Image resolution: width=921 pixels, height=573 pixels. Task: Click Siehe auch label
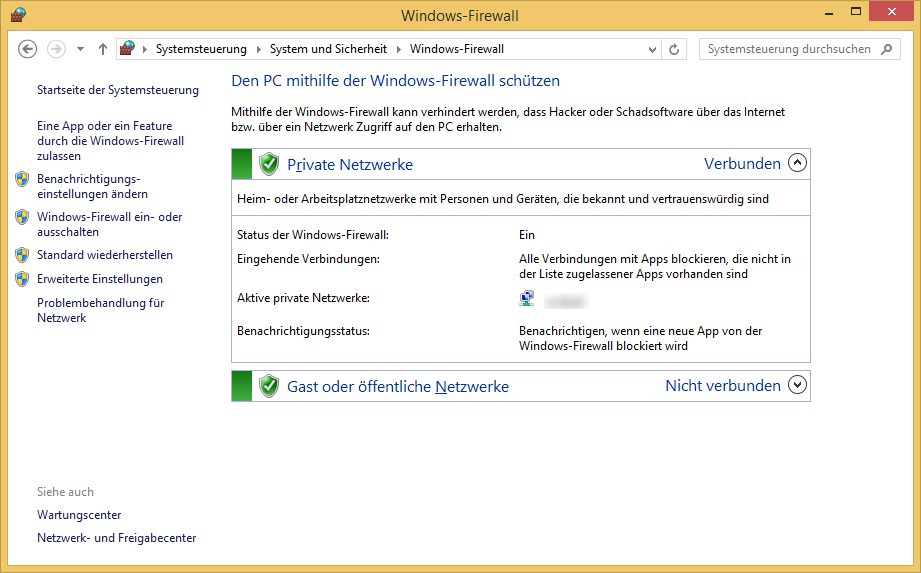click(x=65, y=492)
